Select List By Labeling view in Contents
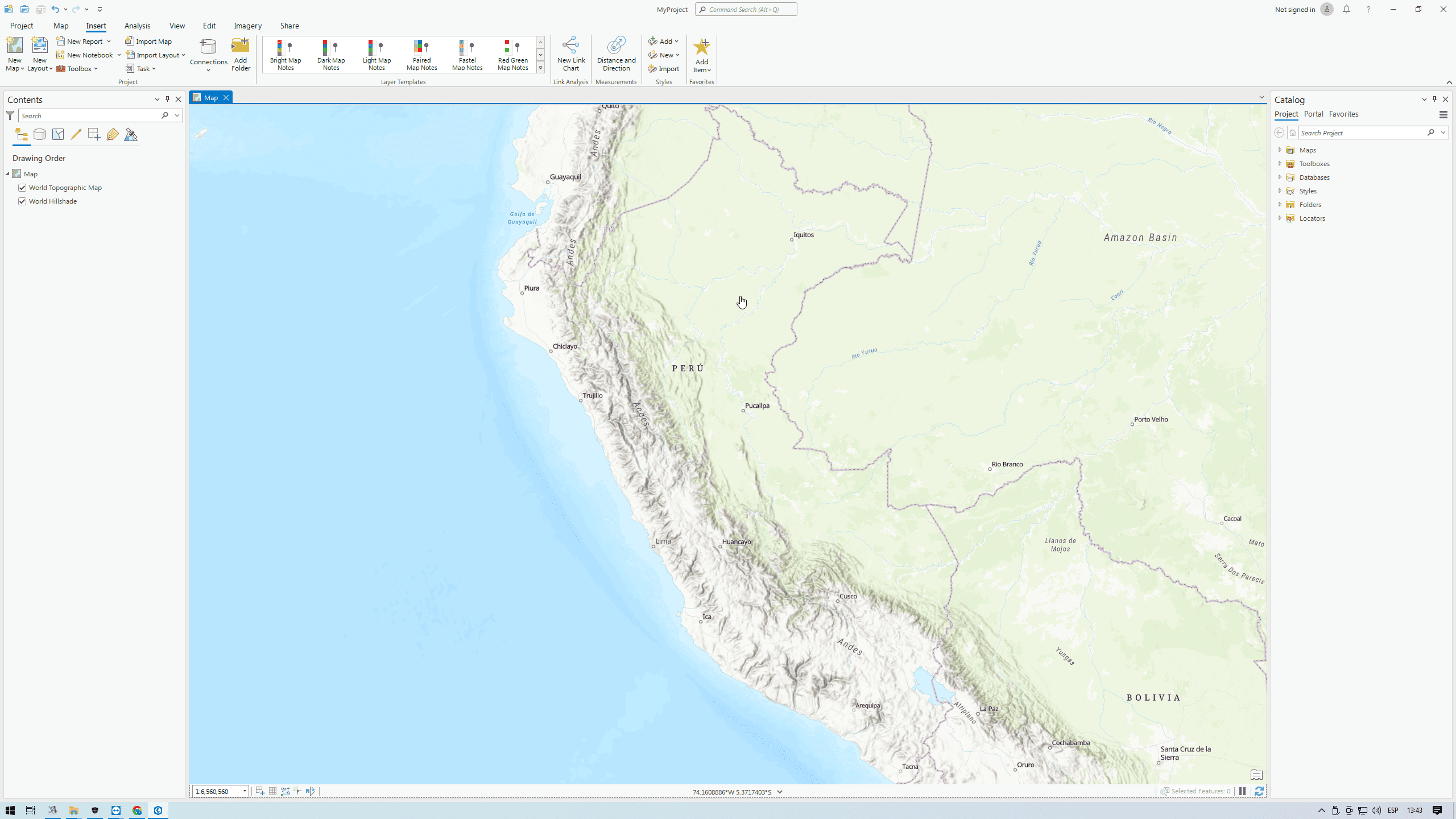This screenshot has width=1456, height=819. (x=112, y=135)
